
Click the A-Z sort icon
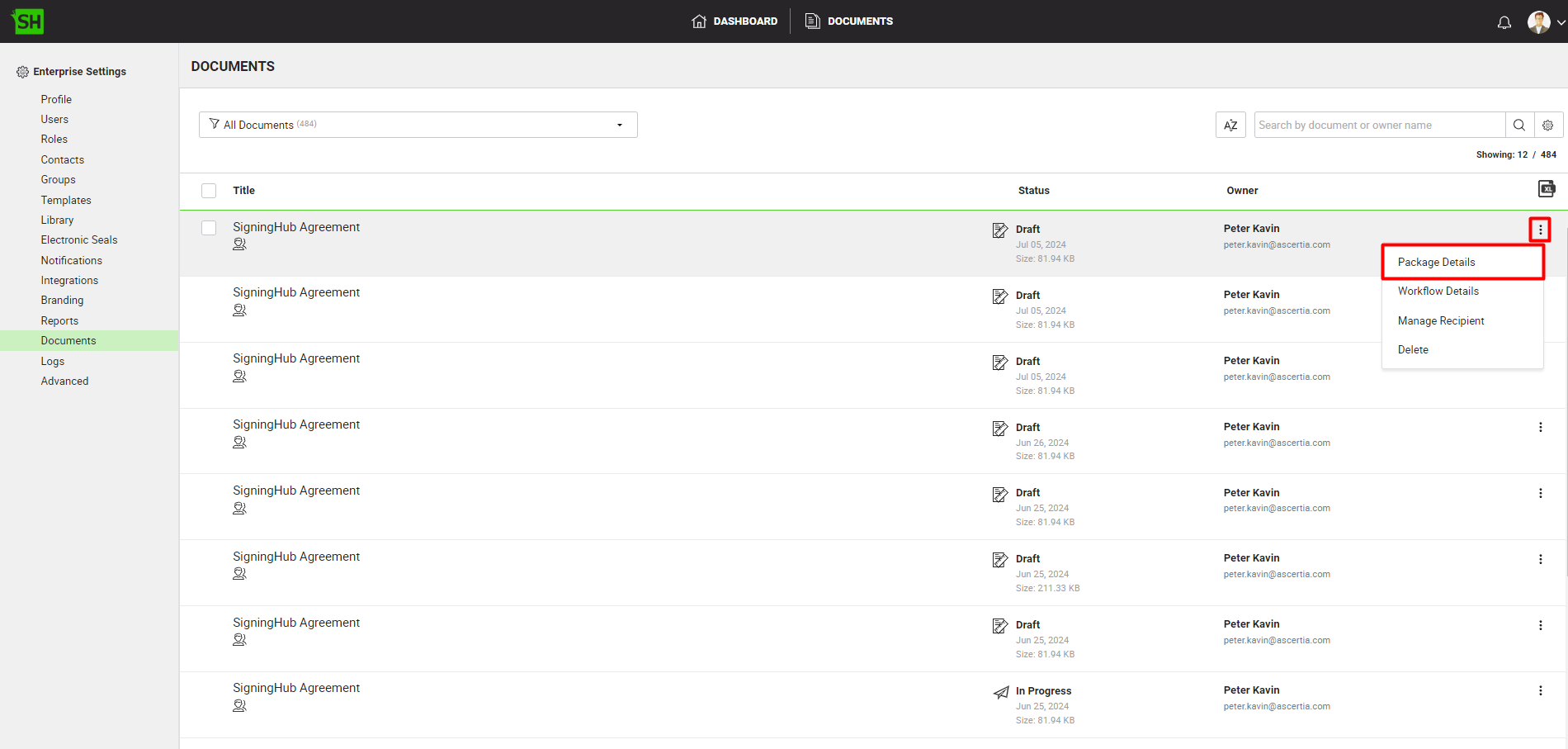click(1230, 126)
